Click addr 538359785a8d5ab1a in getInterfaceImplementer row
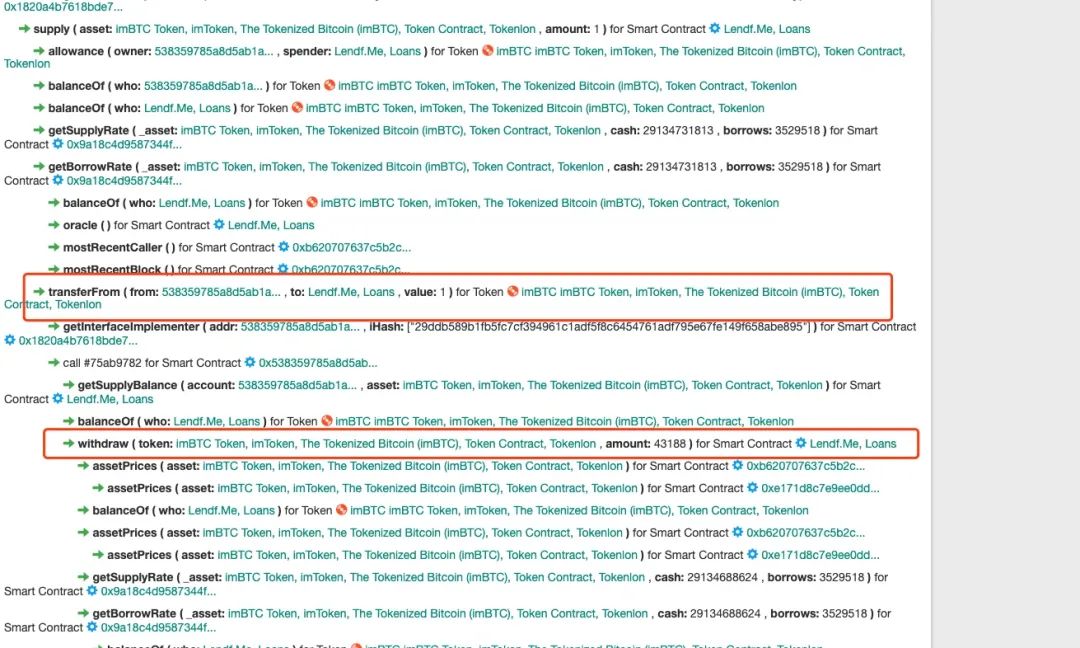 pos(300,326)
